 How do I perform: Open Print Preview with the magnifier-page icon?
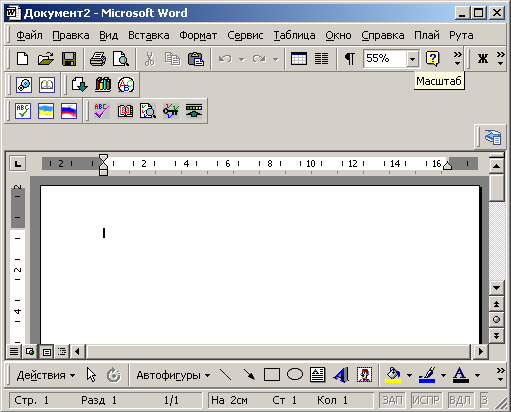[121, 59]
